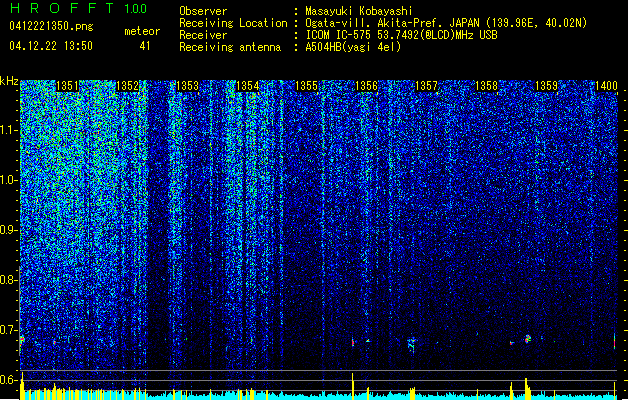629x400 pixels.
Task: Select observer name Masayuki Kobayashi
Action: pos(359,11)
